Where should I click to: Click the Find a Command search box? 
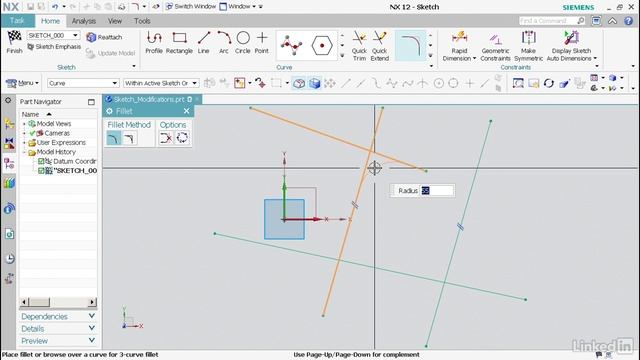pyautogui.click(x=552, y=20)
